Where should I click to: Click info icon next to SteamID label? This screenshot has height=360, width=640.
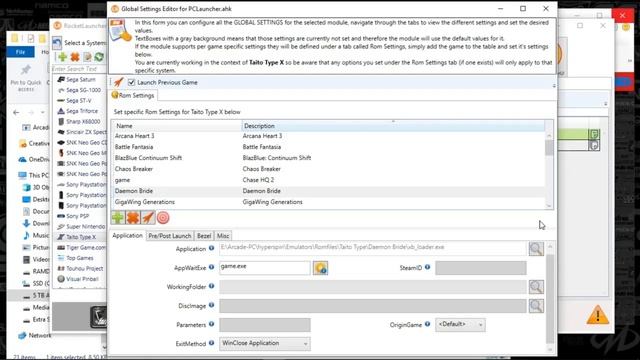(427, 267)
